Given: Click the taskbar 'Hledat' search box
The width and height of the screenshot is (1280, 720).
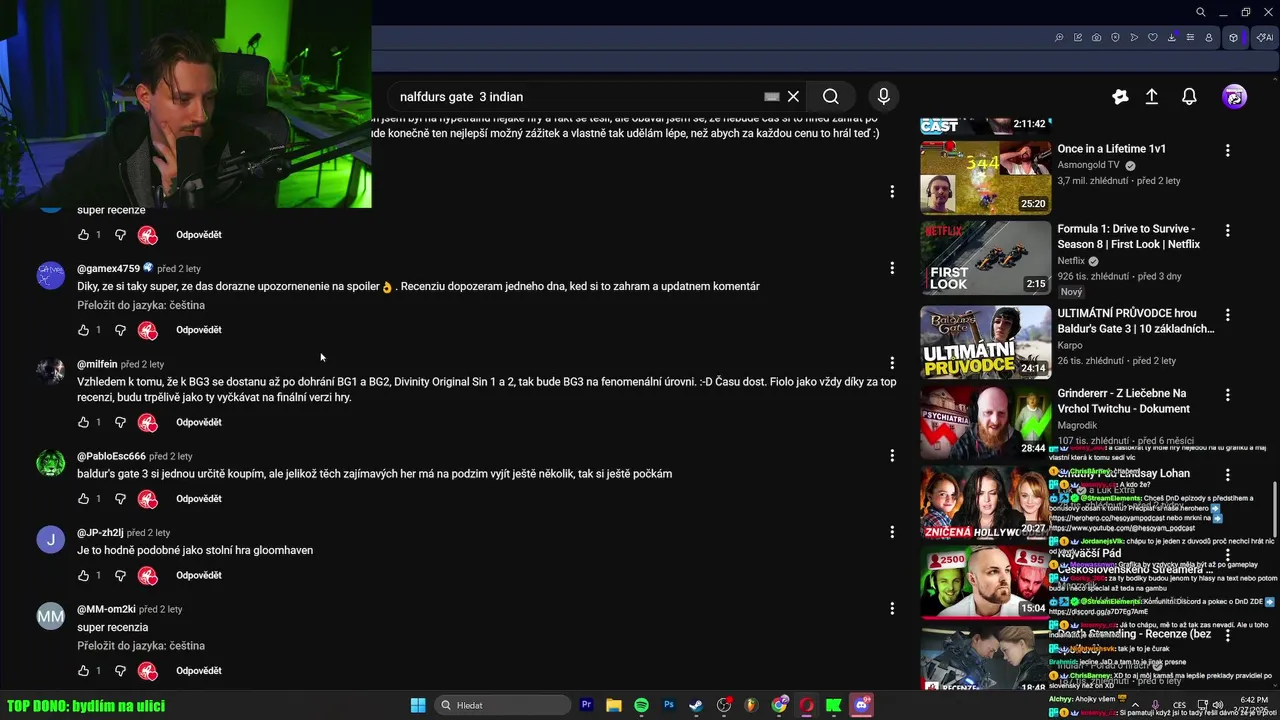Looking at the screenshot, I should tap(501, 705).
